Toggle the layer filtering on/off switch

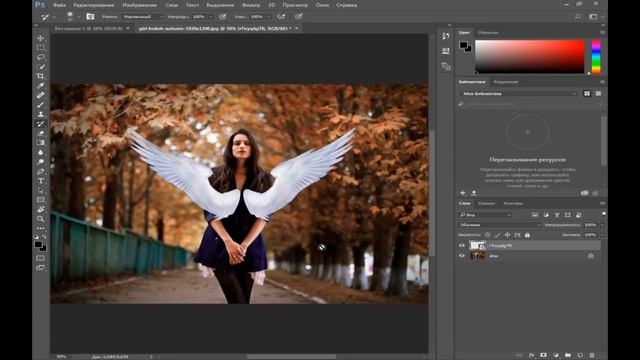[x=603, y=214]
